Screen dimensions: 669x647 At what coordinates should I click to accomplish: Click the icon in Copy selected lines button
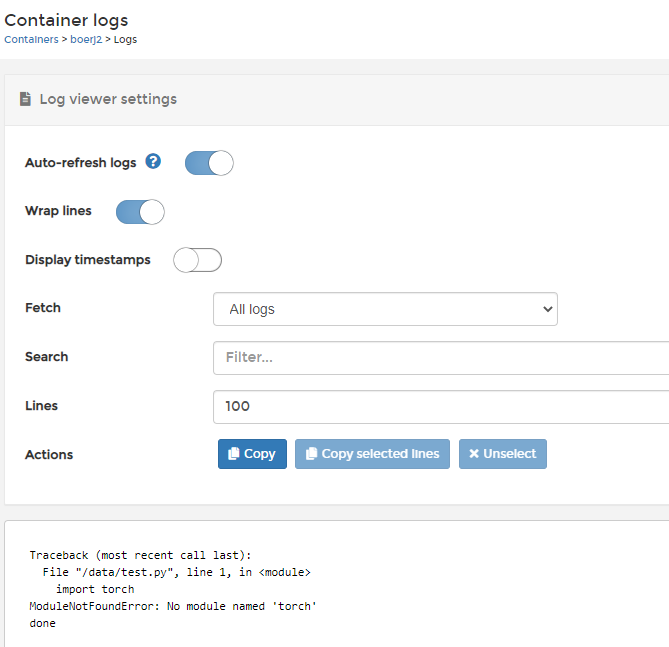(x=311, y=454)
